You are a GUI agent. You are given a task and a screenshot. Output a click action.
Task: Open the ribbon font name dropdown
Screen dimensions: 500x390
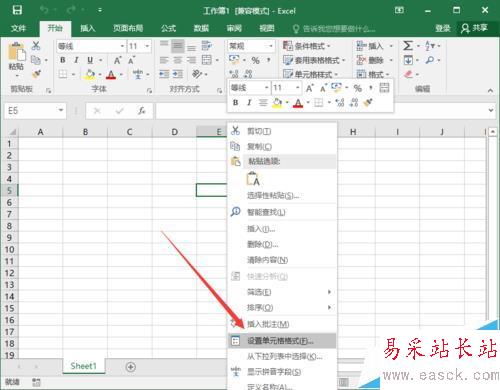pyautogui.click(x=122, y=46)
